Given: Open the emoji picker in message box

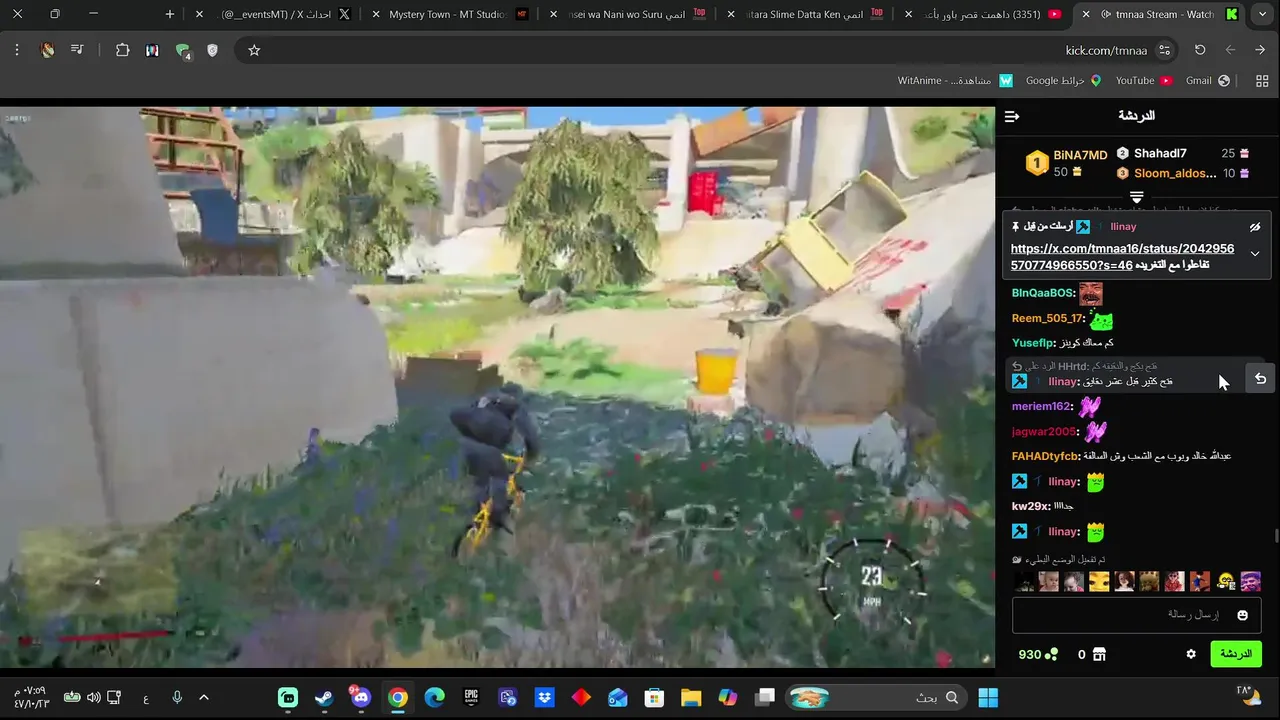Looking at the screenshot, I should pos(1243,615).
